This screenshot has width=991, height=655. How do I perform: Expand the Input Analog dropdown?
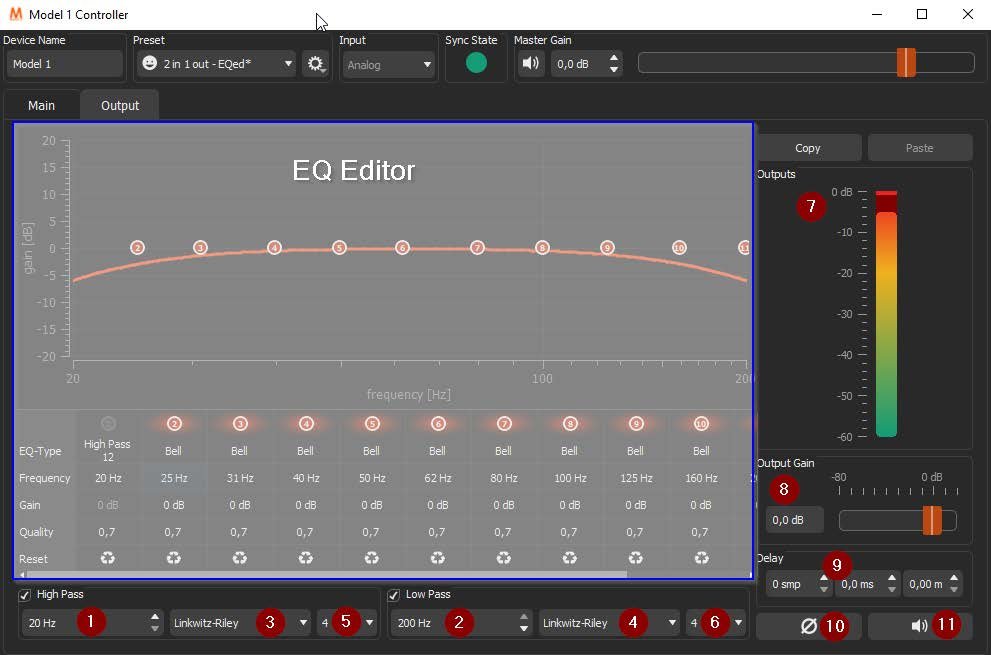(x=389, y=65)
